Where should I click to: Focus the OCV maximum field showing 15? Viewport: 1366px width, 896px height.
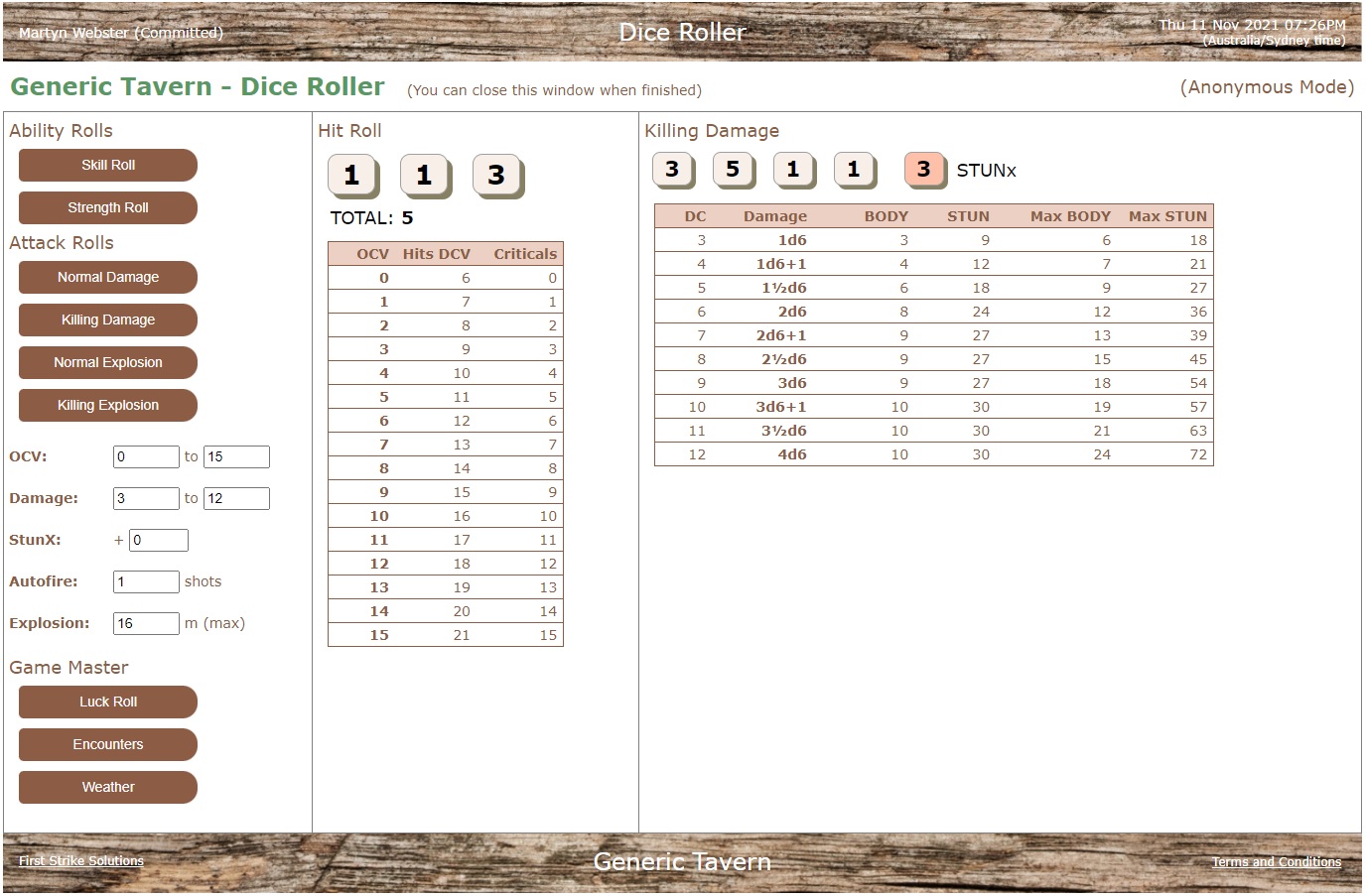point(236,457)
